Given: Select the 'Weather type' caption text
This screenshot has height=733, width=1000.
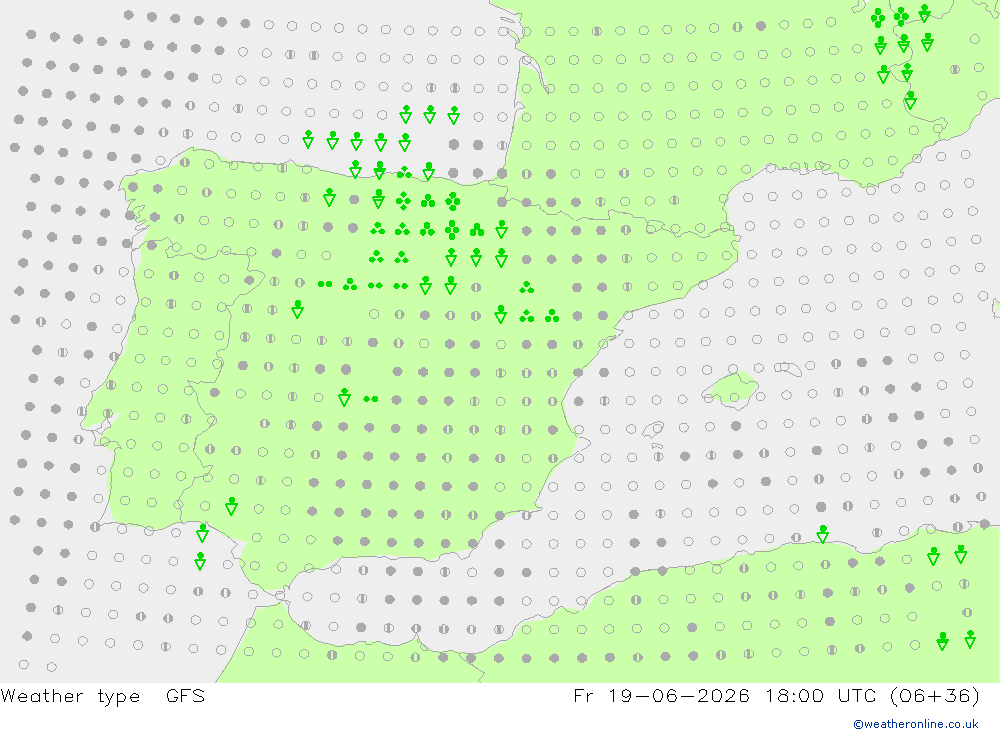Looking at the screenshot, I should pyautogui.click(x=70, y=696).
